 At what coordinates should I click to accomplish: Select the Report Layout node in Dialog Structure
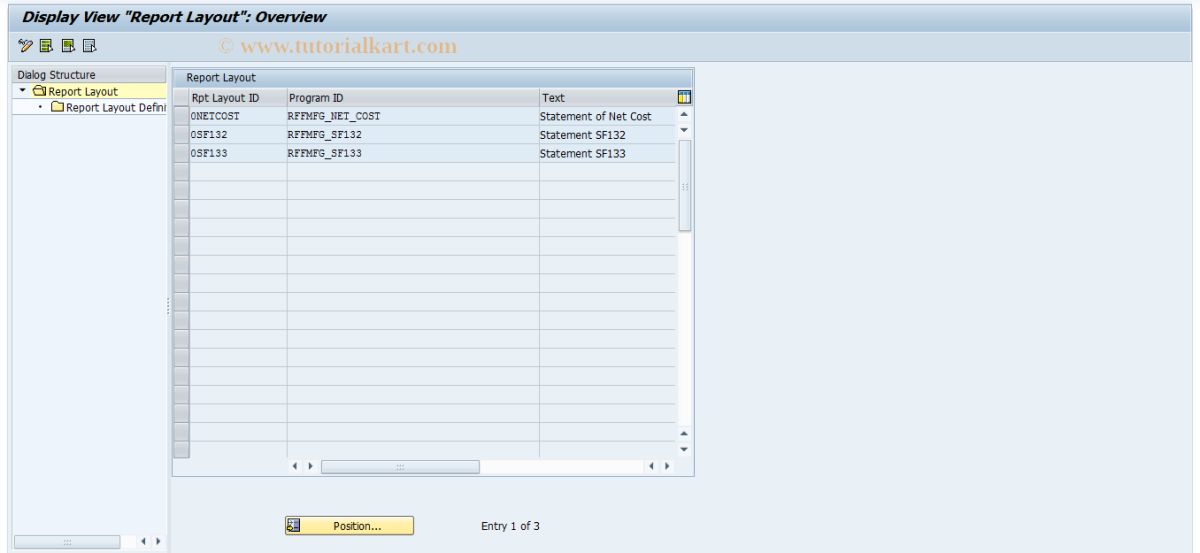point(82,92)
